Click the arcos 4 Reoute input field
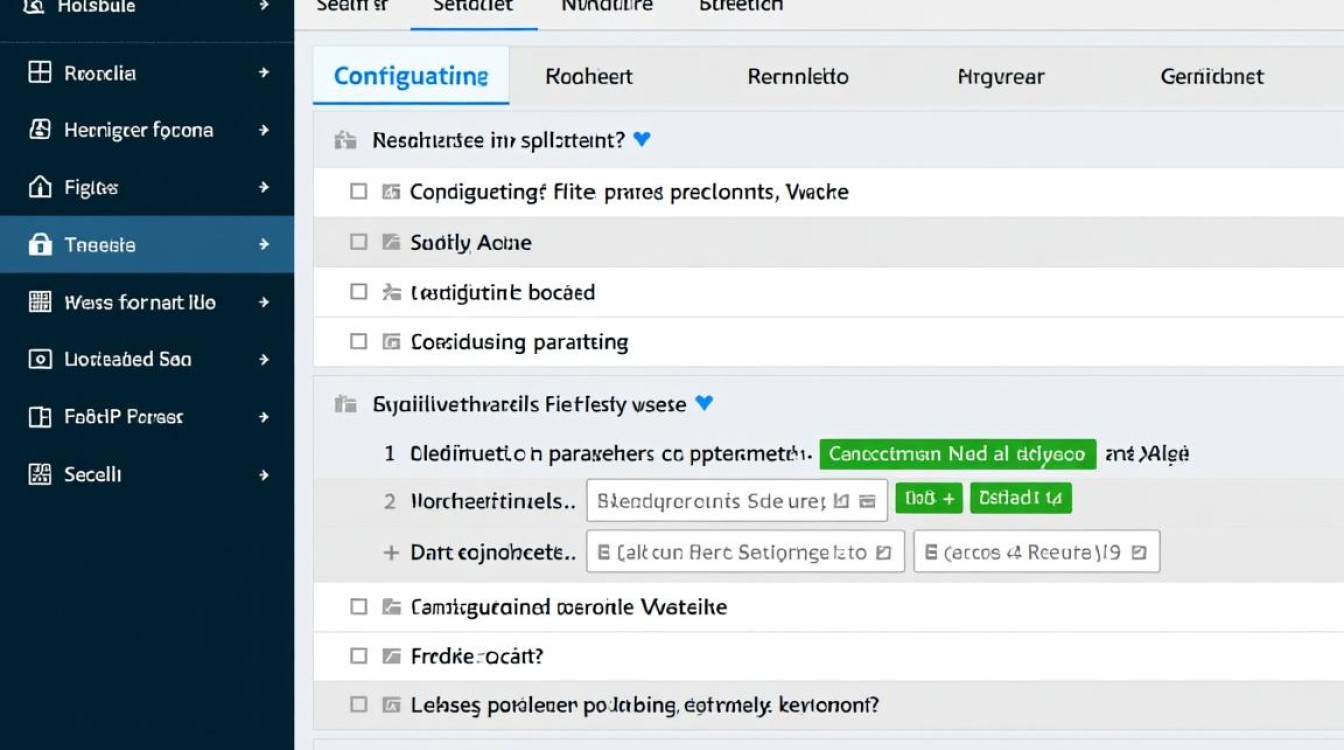 coord(1037,551)
